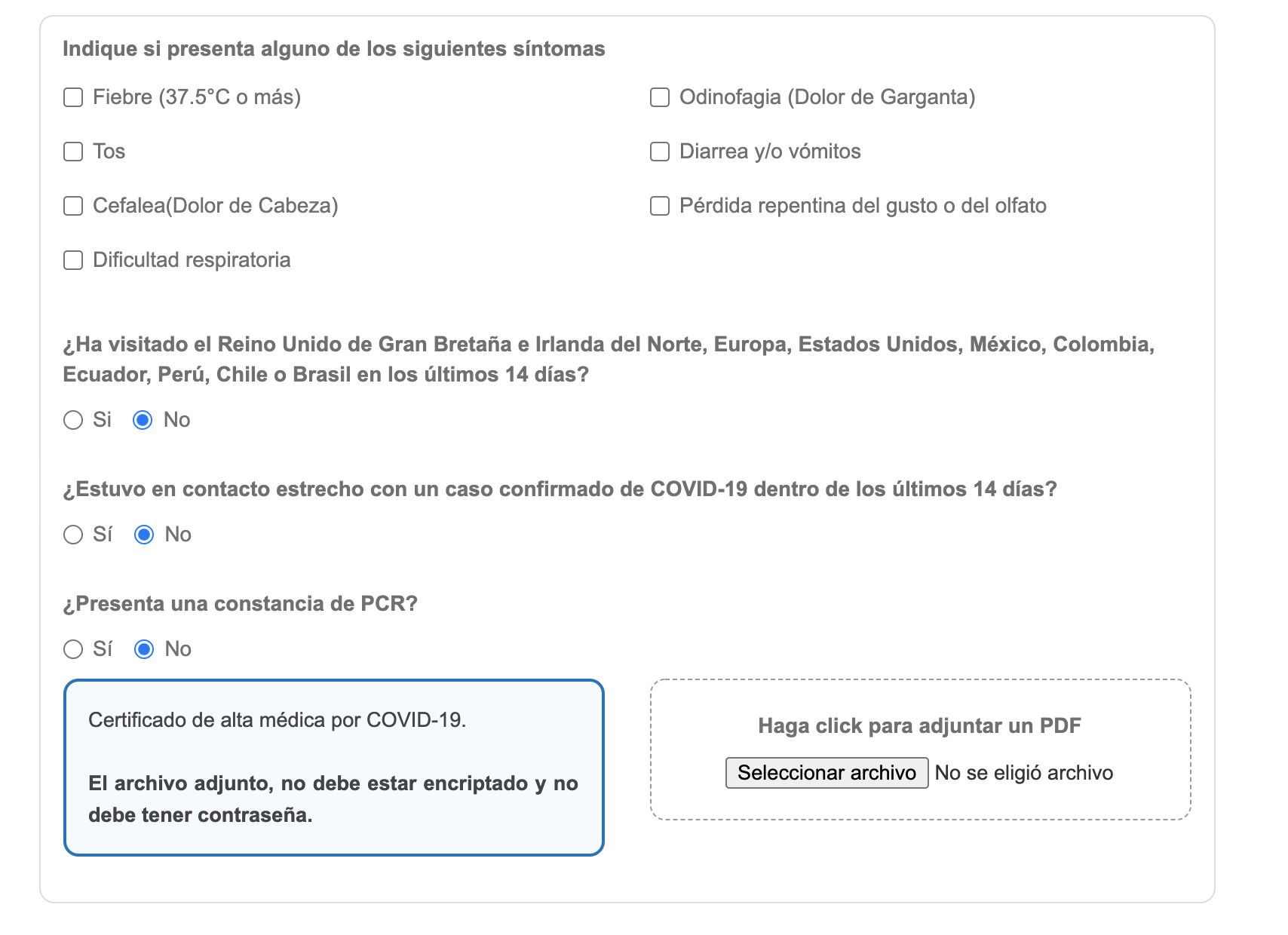Click the COVID-19 close contact question heading
This screenshot has height=935, width=1288.
point(560,489)
